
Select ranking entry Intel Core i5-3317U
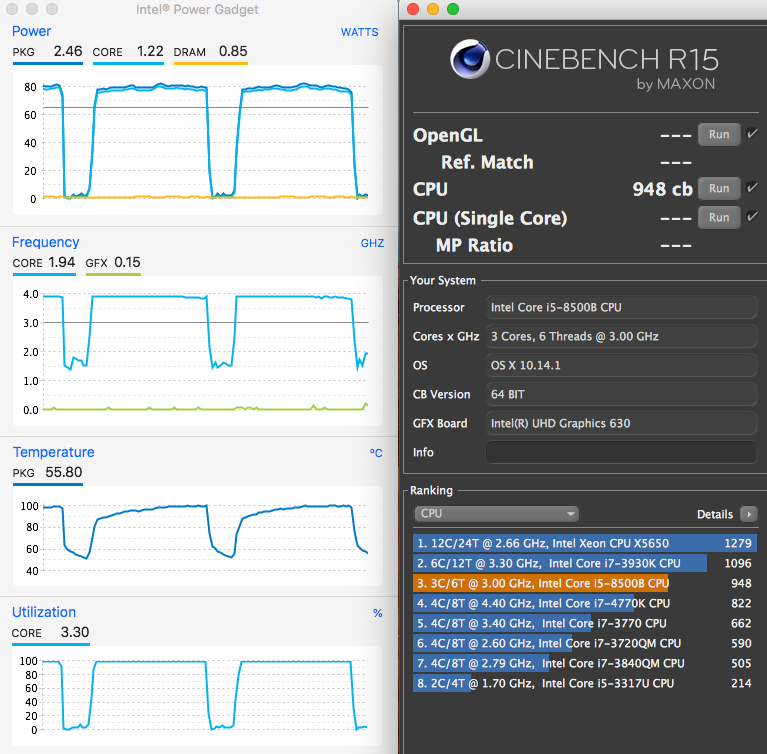pos(585,684)
